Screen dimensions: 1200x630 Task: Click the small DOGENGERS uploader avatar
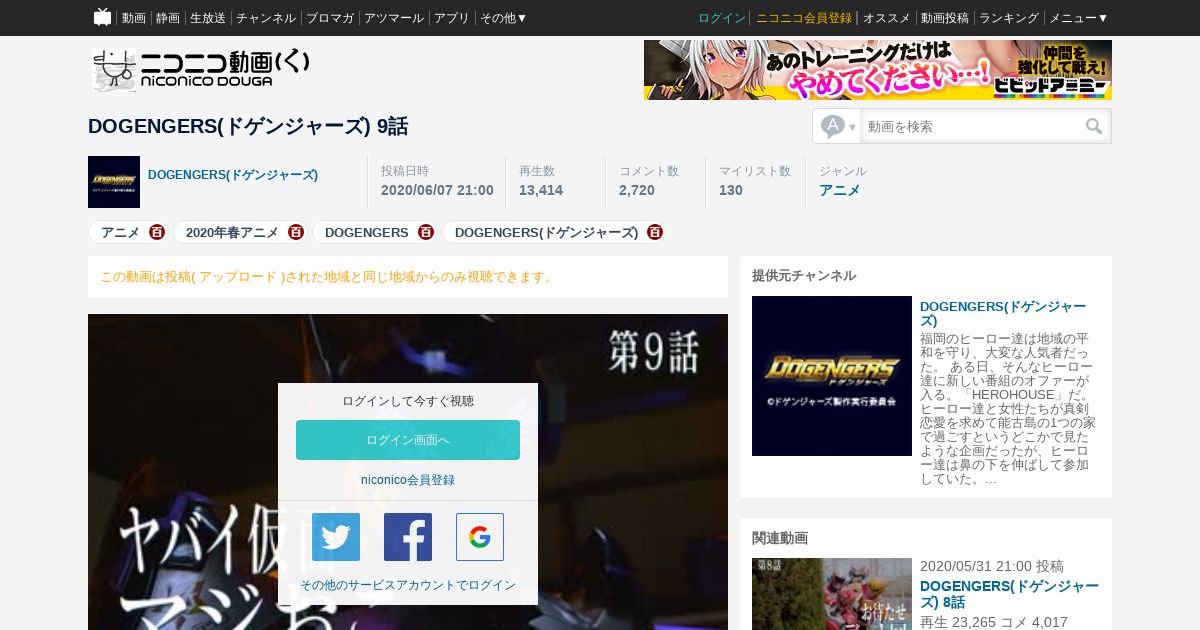pyautogui.click(x=114, y=182)
